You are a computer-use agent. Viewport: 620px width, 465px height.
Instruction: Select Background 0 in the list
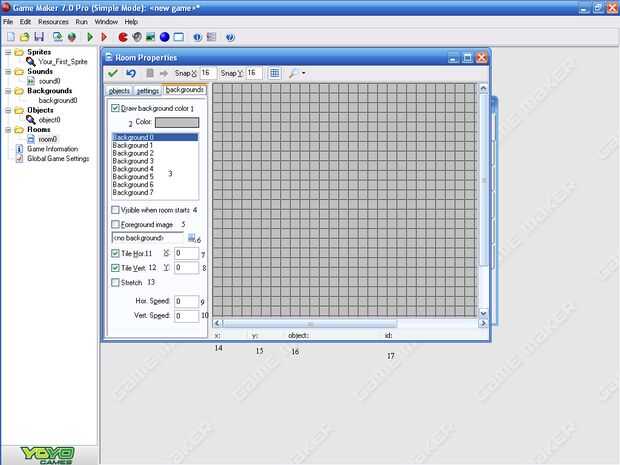click(155, 137)
